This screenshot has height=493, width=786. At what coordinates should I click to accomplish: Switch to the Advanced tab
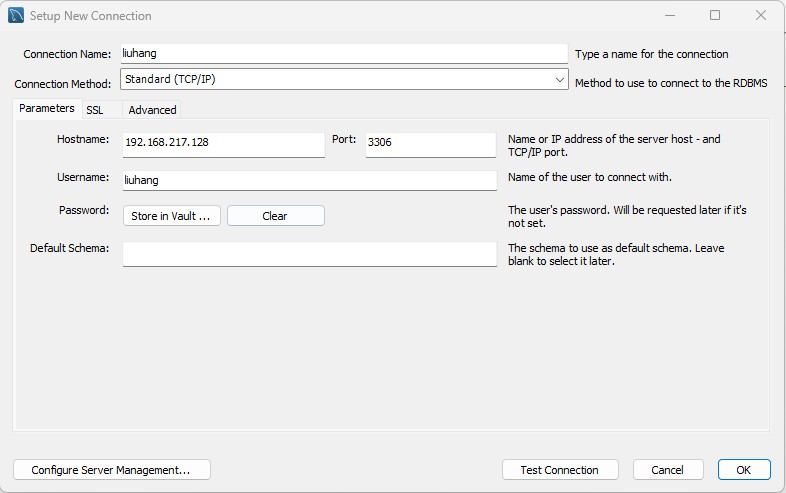tap(152, 110)
